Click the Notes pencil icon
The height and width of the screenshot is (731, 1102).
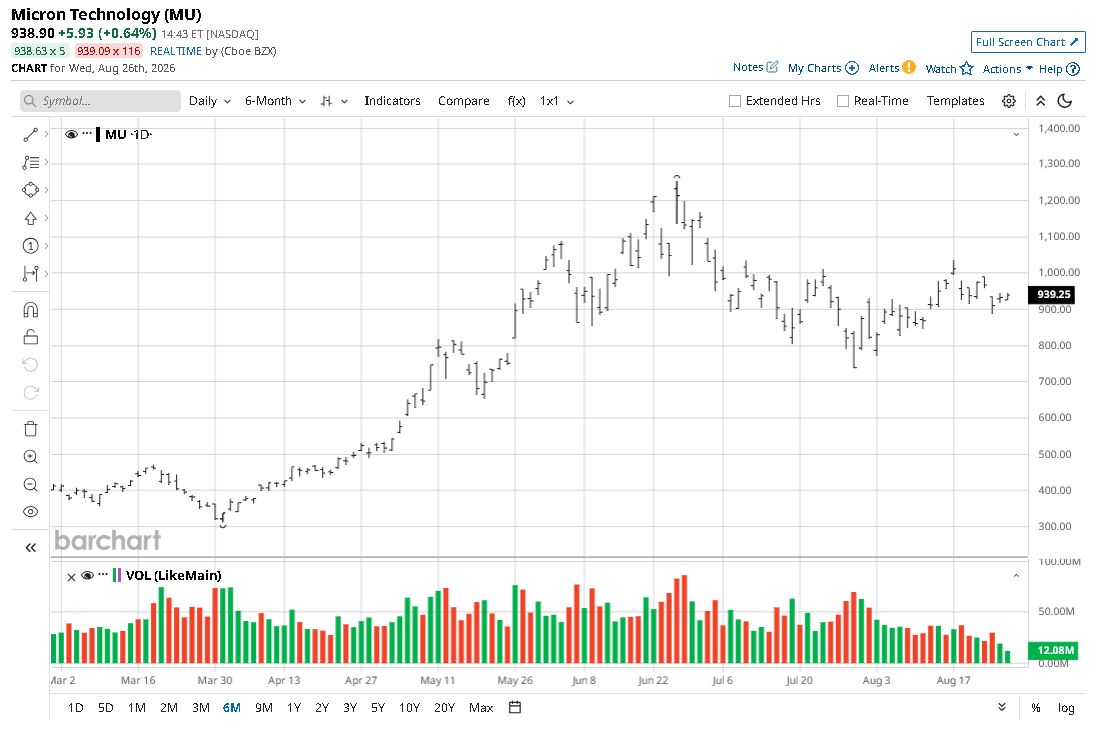click(772, 67)
